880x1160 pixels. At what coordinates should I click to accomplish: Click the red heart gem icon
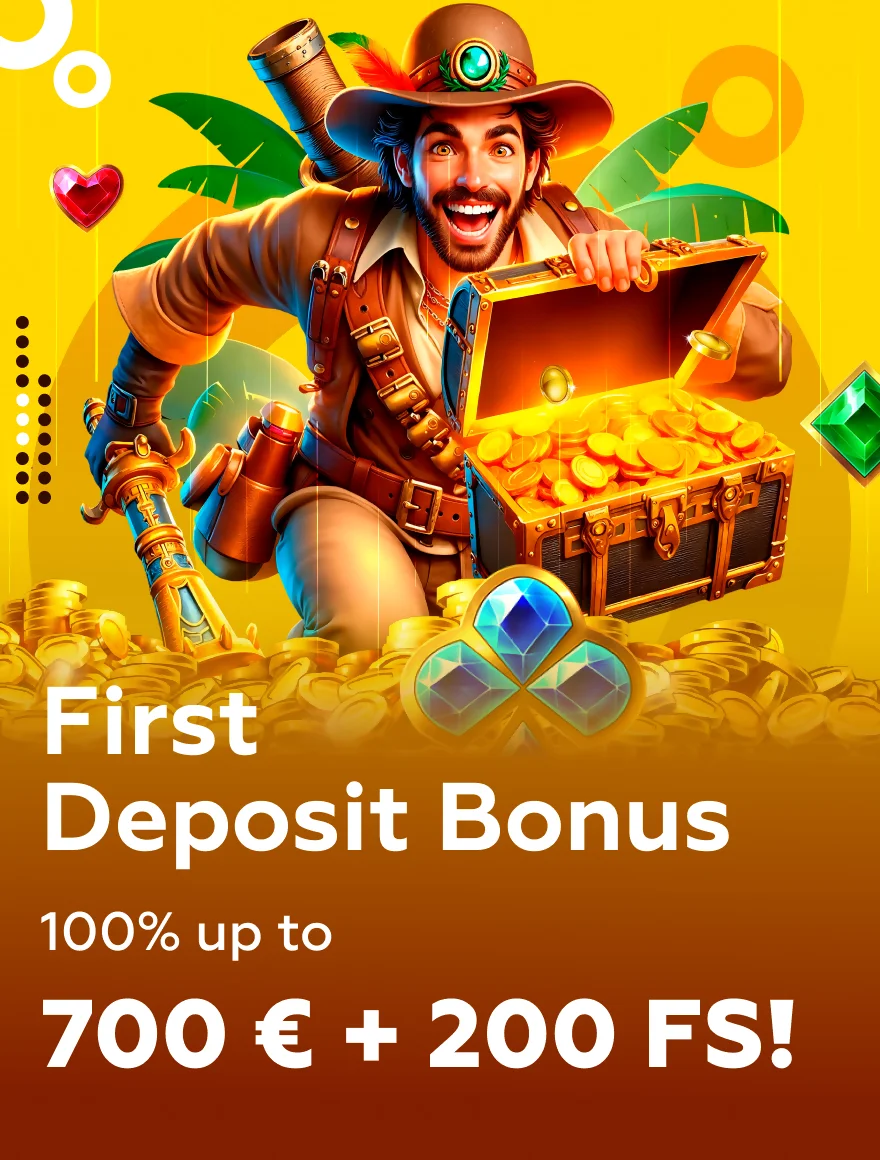click(x=87, y=195)
